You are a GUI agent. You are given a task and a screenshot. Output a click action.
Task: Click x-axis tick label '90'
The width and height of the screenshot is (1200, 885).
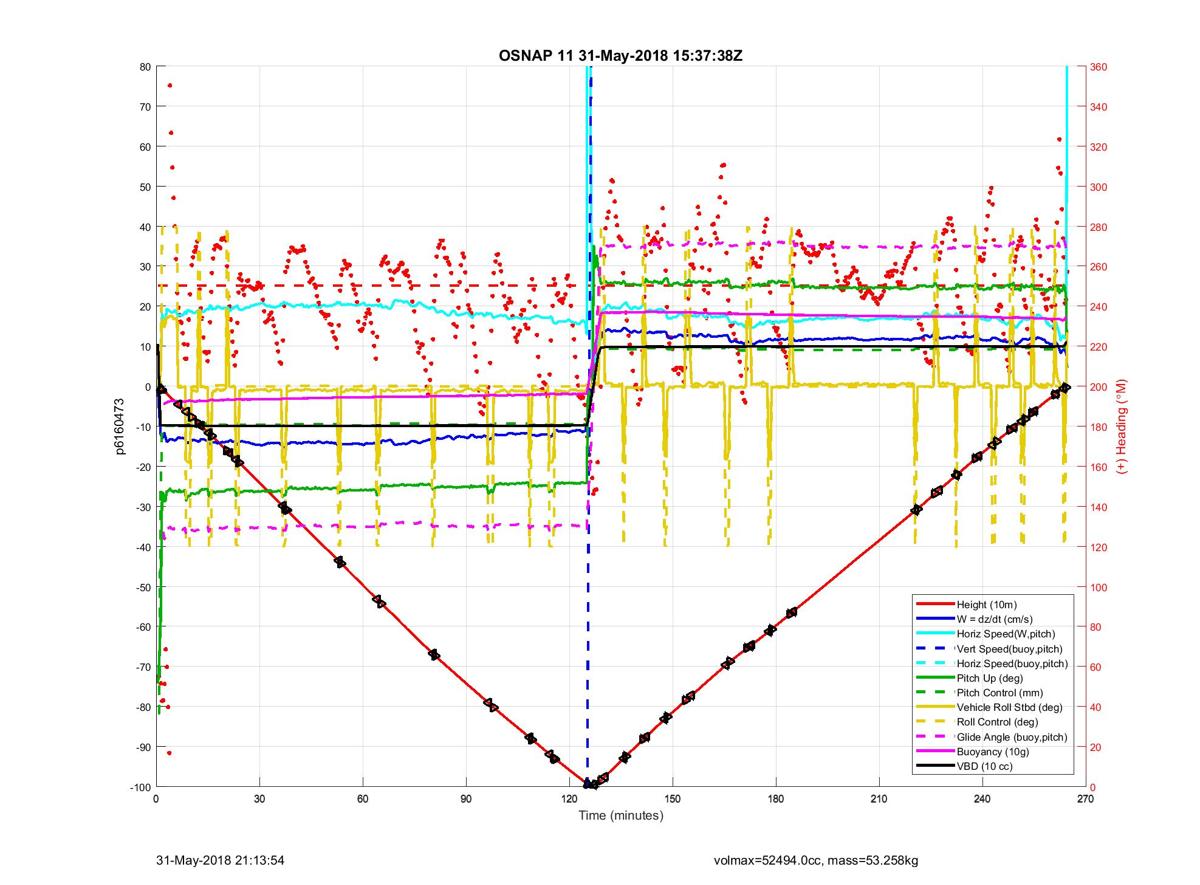[x=466, y=798]
